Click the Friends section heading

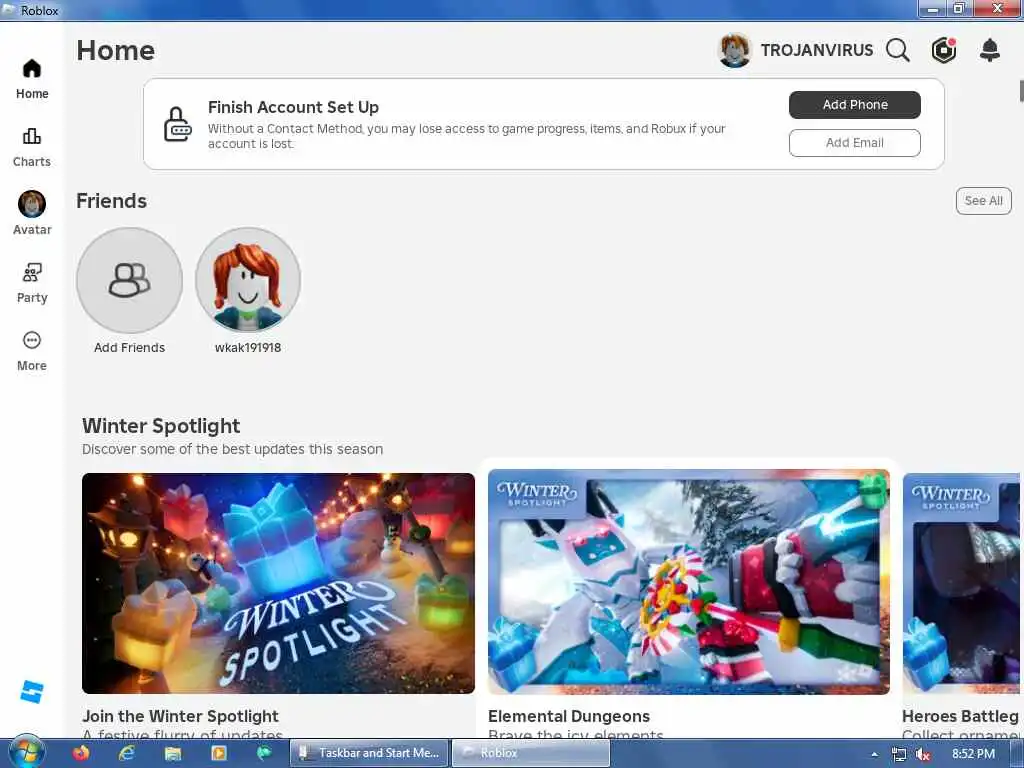coord(112,200)
